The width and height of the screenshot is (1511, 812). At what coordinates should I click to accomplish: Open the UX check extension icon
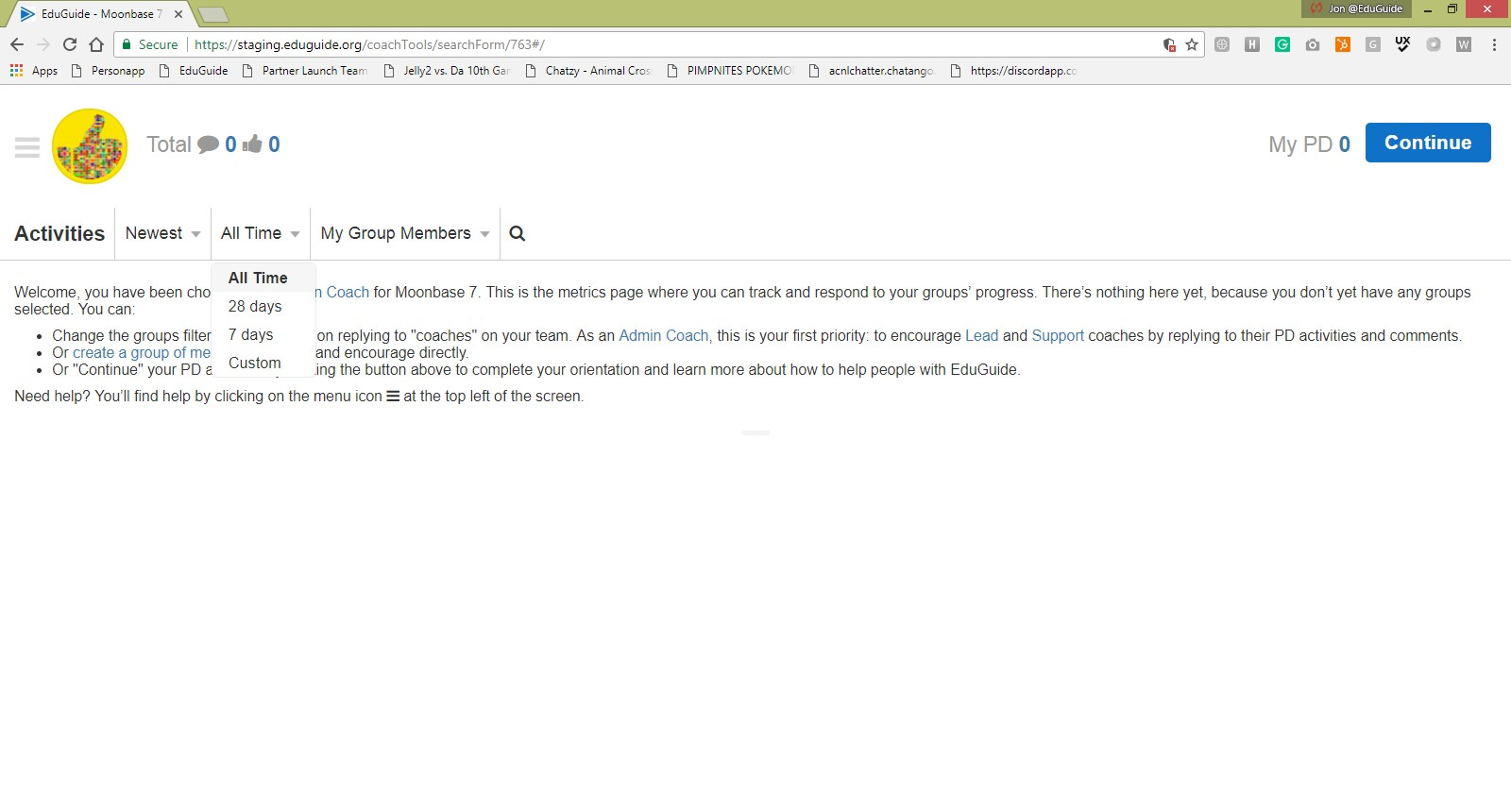click(1403, 44)
